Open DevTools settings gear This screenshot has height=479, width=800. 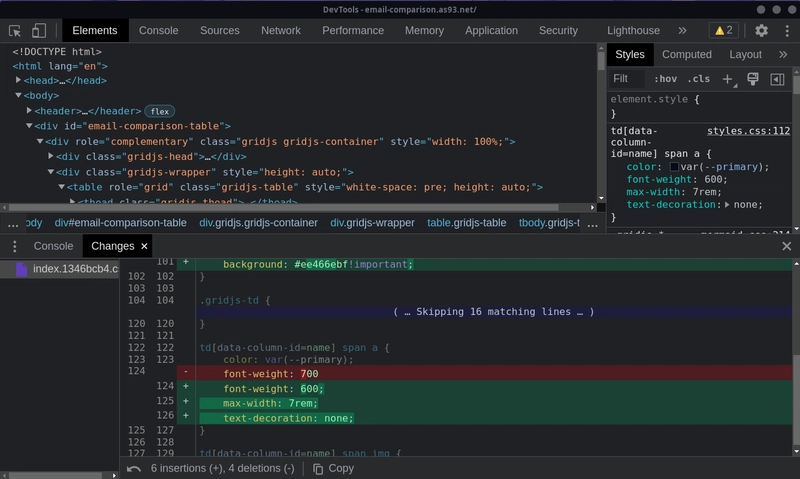(761, 31)
